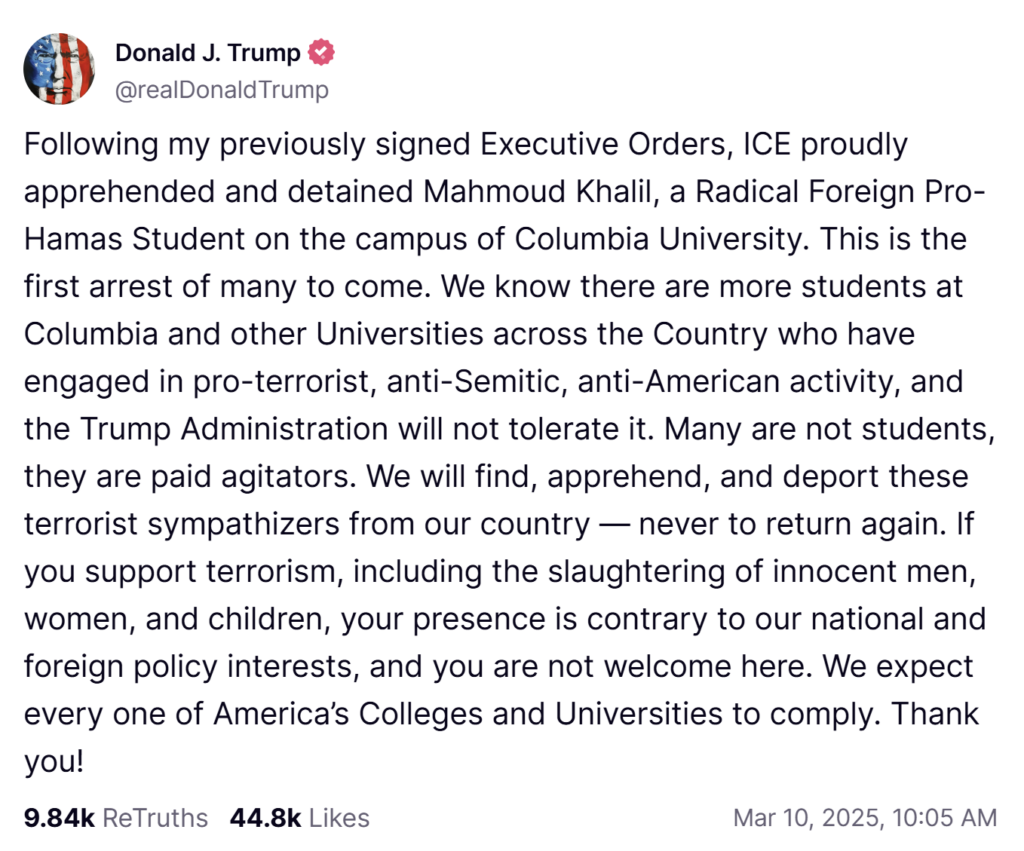Click the red verified badge icon
The image size is (1024, 851).
321,52
